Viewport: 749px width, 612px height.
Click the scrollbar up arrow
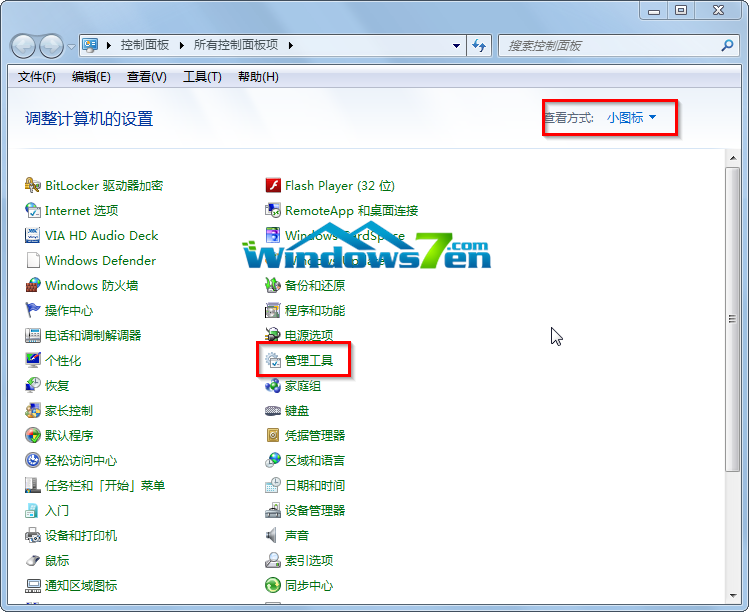click(x=732, y=158)
